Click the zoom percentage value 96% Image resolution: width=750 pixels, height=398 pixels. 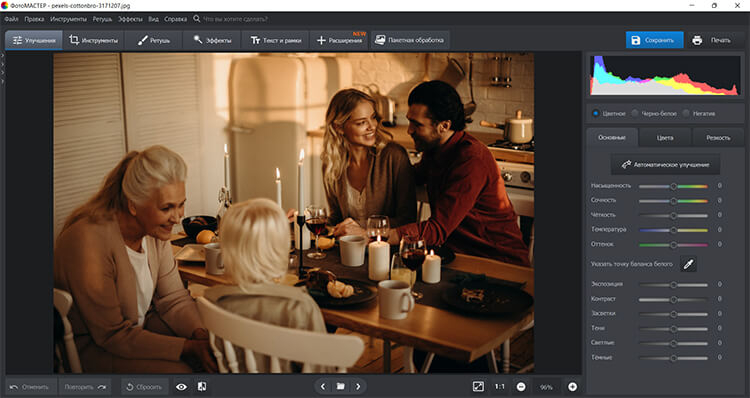pyautogui.click(x=546, y=387)
